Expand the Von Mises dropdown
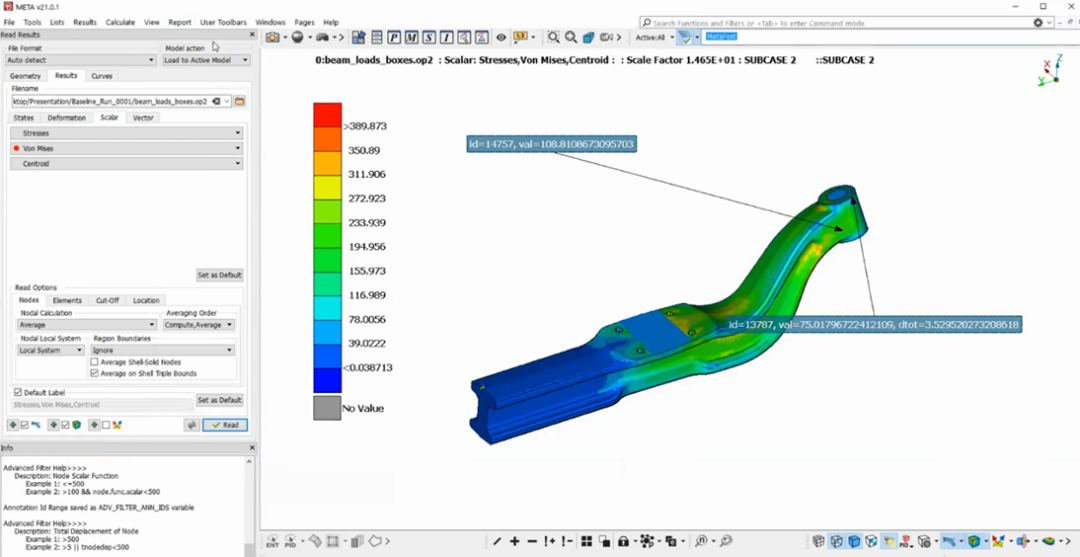This screenshot has height=557, width=1080. point(127,148)
